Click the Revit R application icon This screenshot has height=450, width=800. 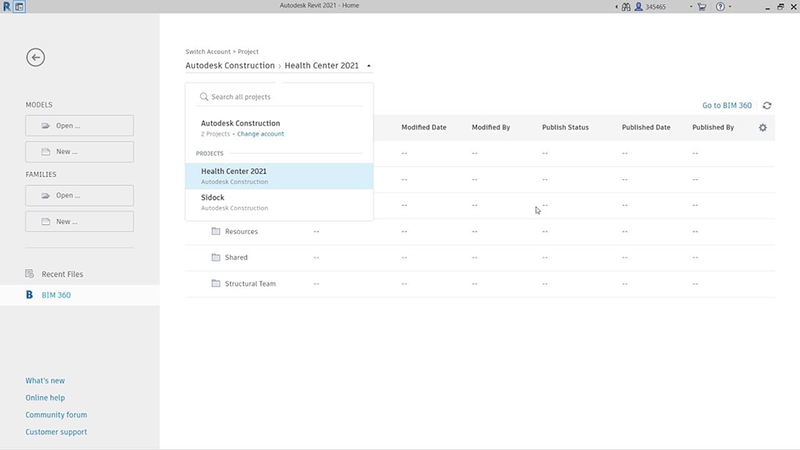pyautogui.click(x=6, y=7)
